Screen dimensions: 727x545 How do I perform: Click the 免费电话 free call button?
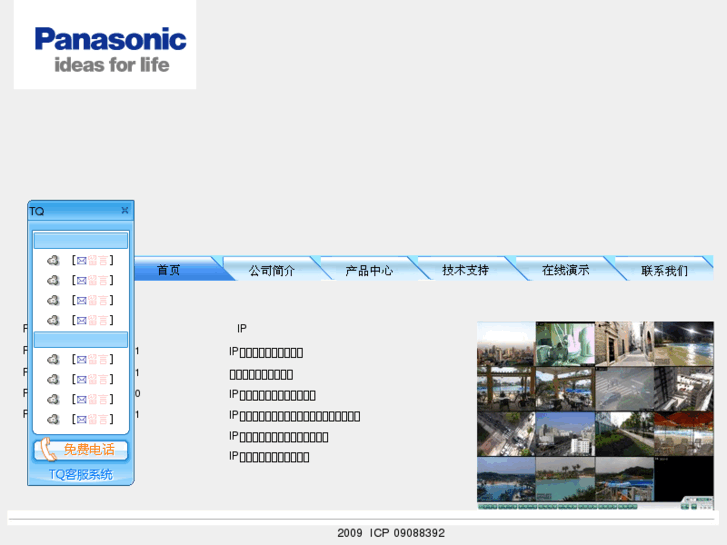point(81,449)
